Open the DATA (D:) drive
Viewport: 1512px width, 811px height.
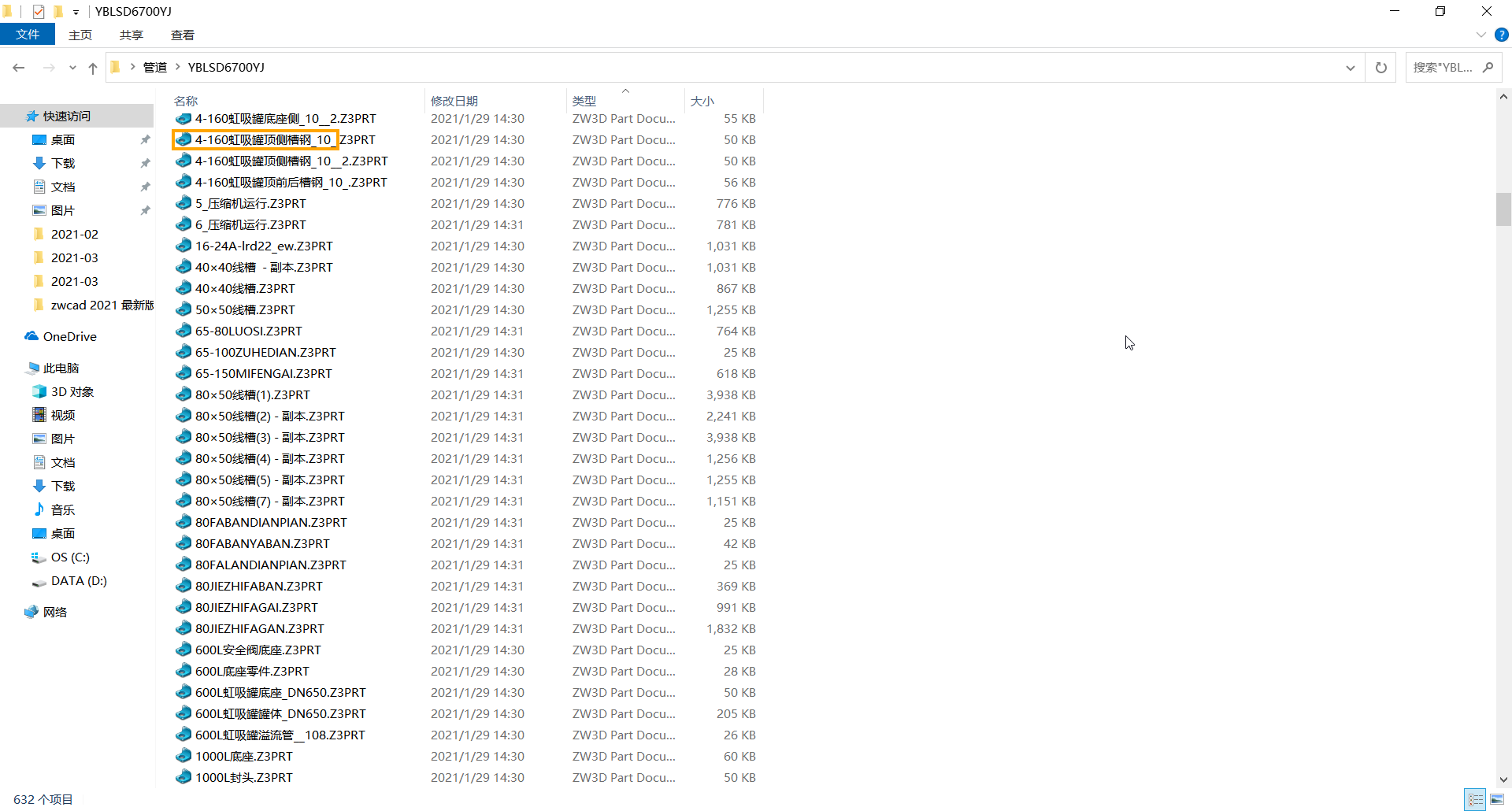[x=79, y=580]
